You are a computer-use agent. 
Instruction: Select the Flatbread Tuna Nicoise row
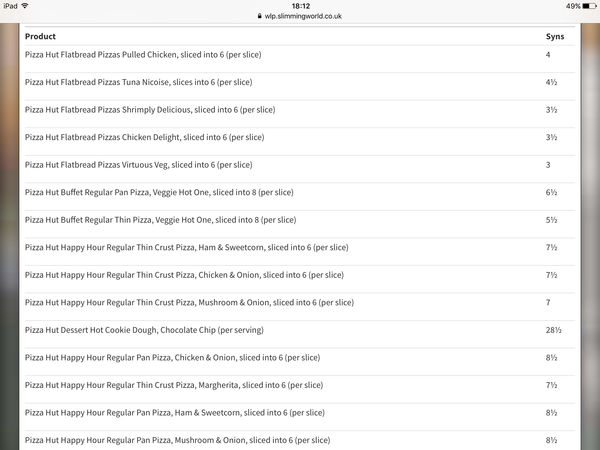coord(300,86)
